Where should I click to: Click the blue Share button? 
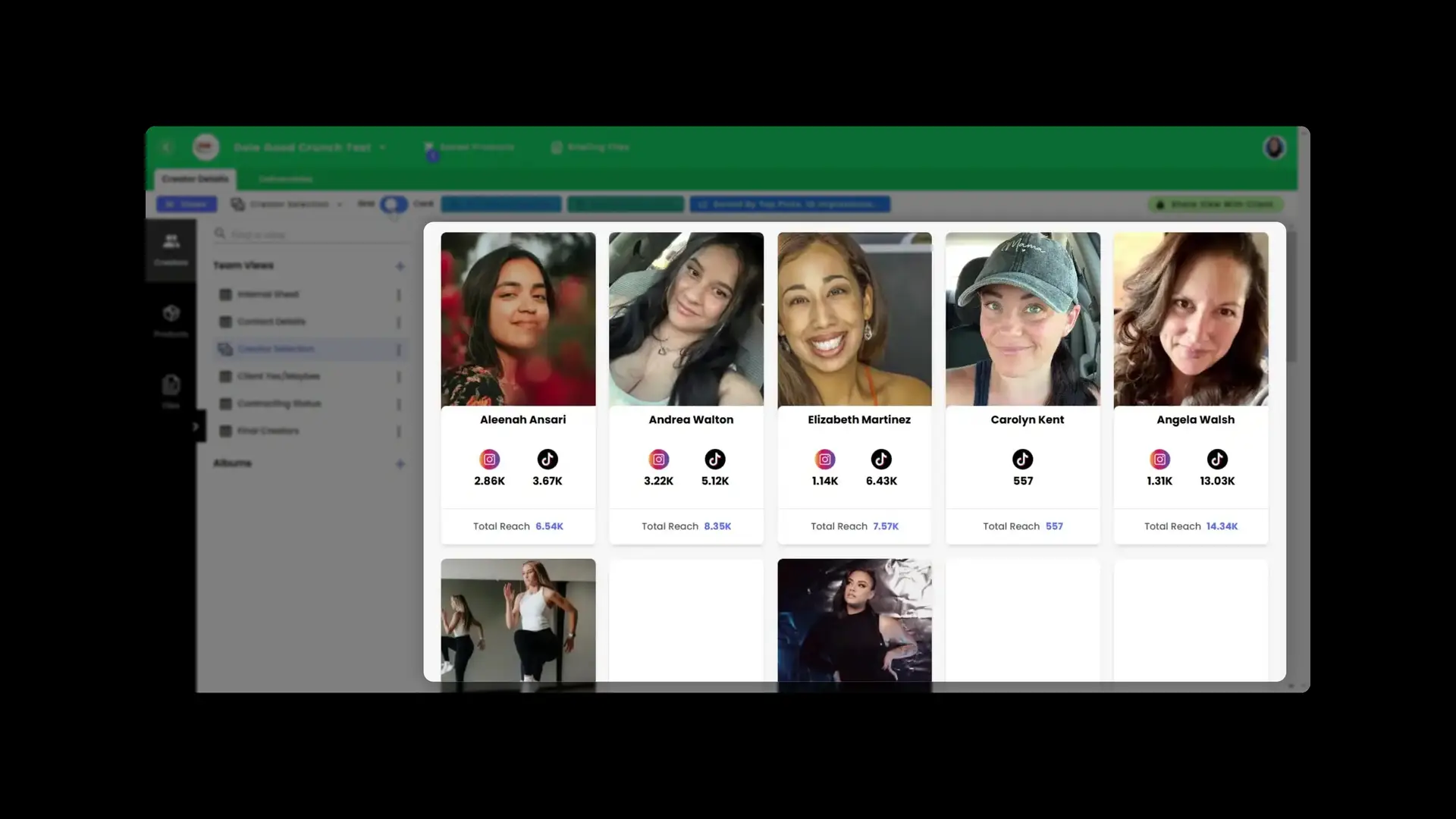(187, 204)
